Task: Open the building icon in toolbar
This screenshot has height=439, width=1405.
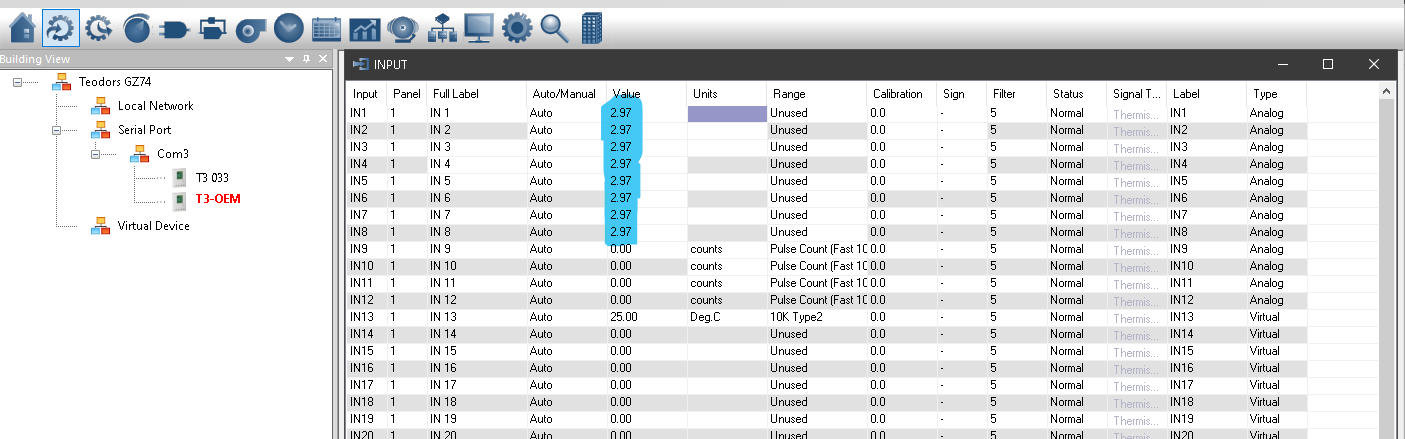Action: point(593,27)
